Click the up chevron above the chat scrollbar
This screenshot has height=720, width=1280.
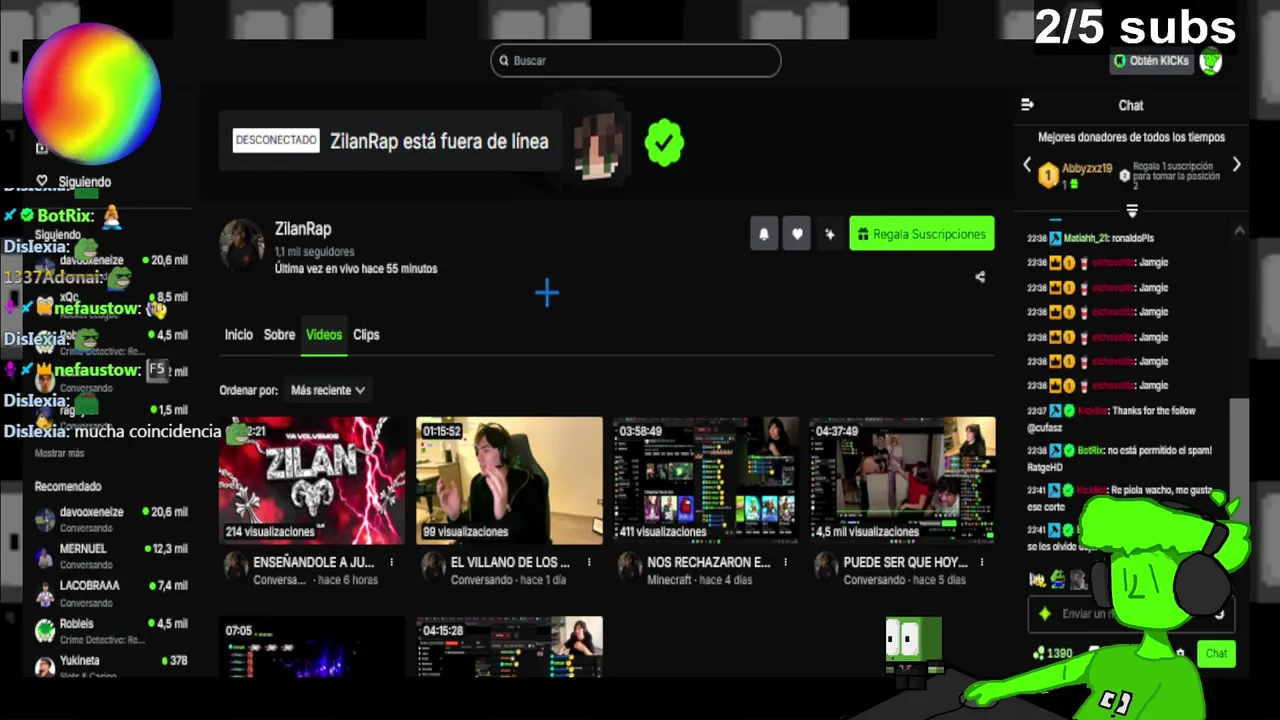pos(1239,231)
